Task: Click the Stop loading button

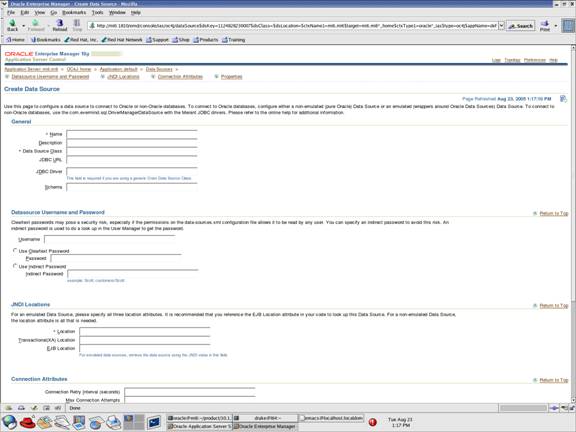Action: click(77, 25)
